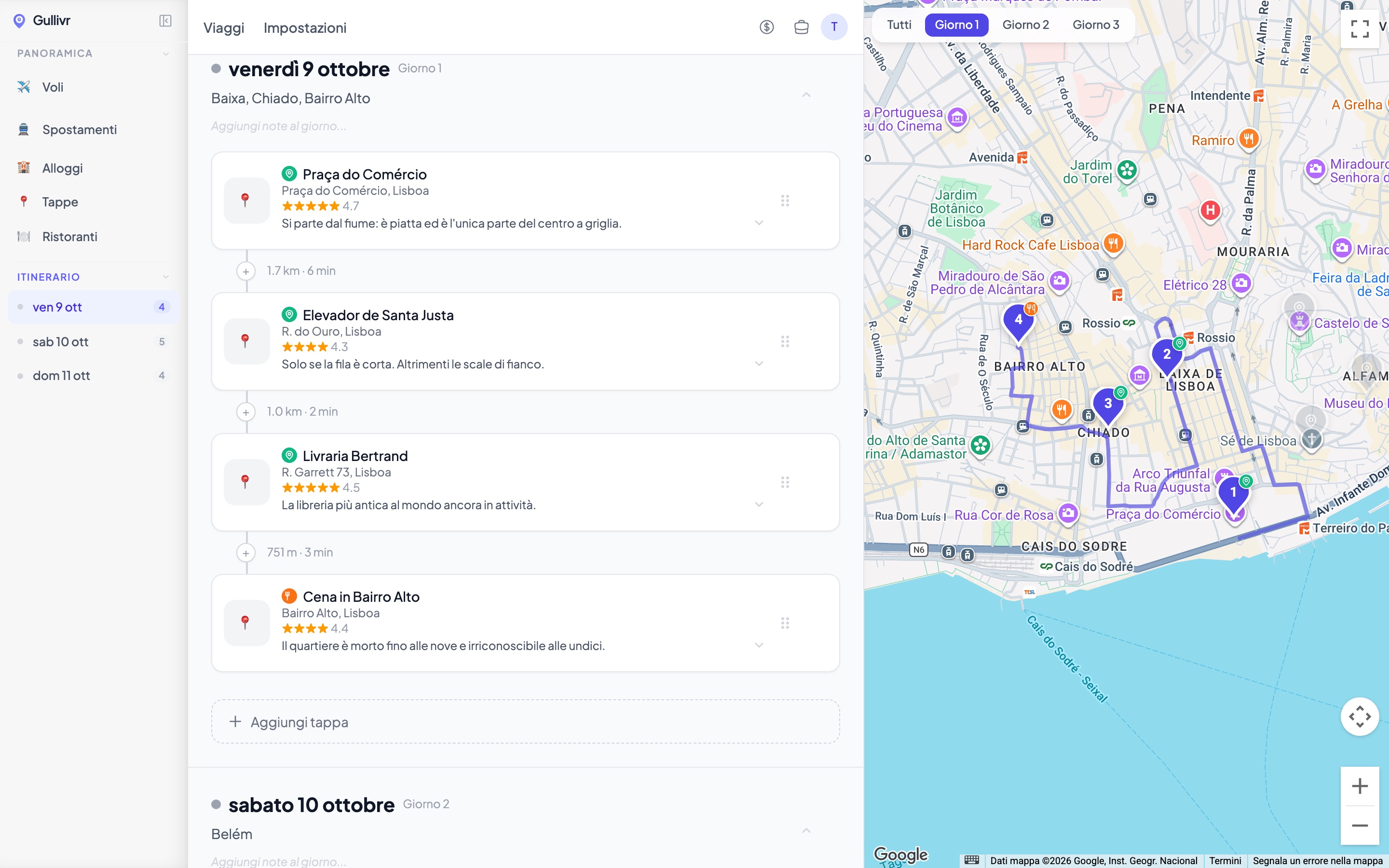The width and height of the screenshot is (1389, 868).
Task: Insert stop after Elevador de Santa Justa
Action: pos(246,412)
